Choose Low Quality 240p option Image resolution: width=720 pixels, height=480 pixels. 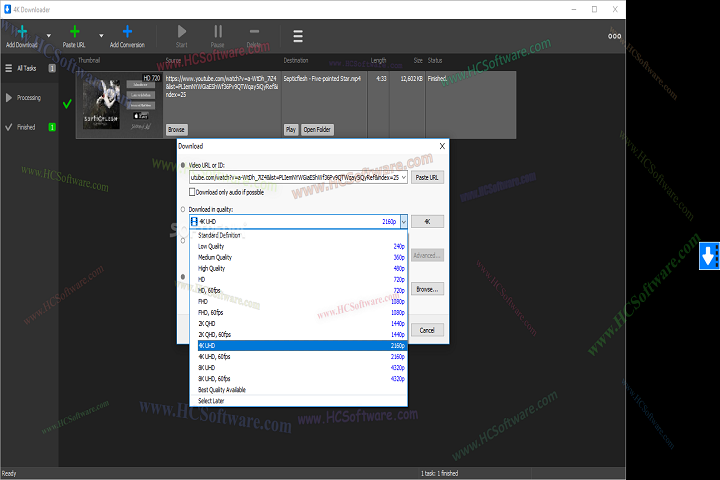[x=298, y=246]
